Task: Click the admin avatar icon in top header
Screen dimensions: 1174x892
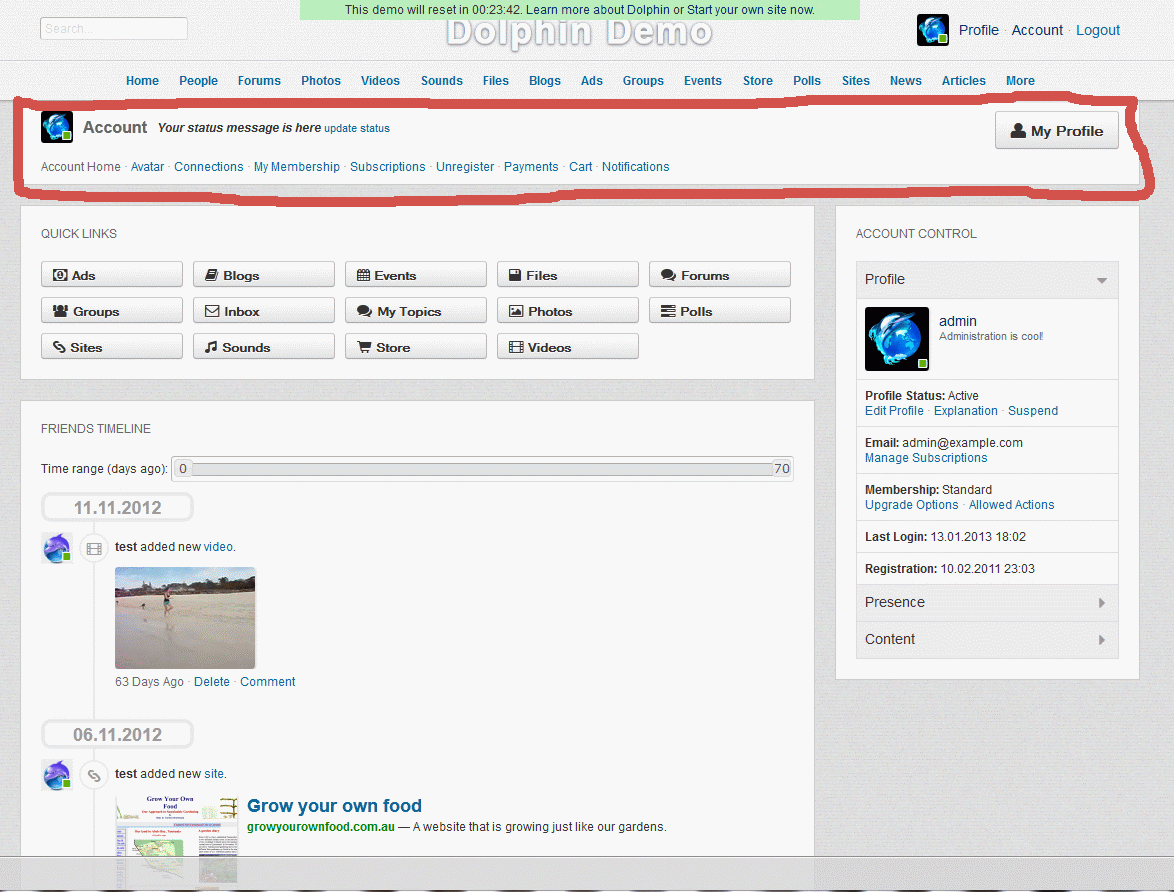Action: click(932, 30)
